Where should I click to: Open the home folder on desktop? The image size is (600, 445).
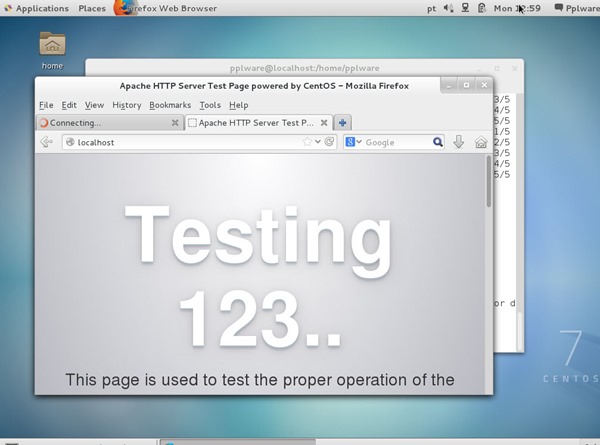point(52,45)
